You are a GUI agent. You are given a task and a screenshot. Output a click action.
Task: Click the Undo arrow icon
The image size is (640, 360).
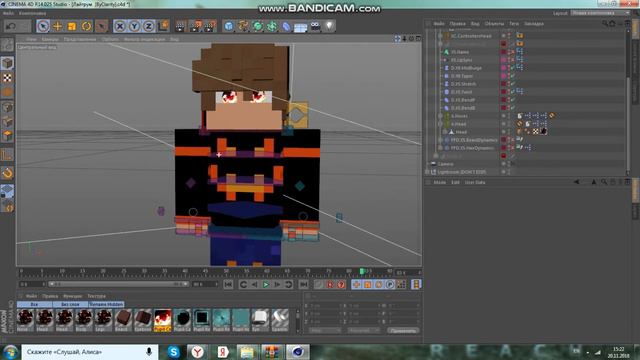[x=11, y=27]
